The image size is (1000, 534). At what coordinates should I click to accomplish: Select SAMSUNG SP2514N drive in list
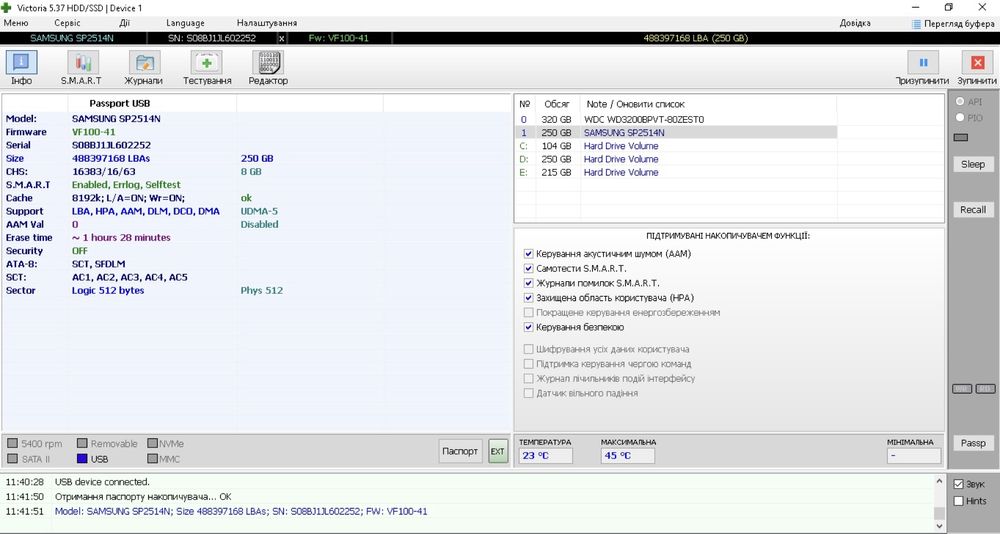(676, 133)
